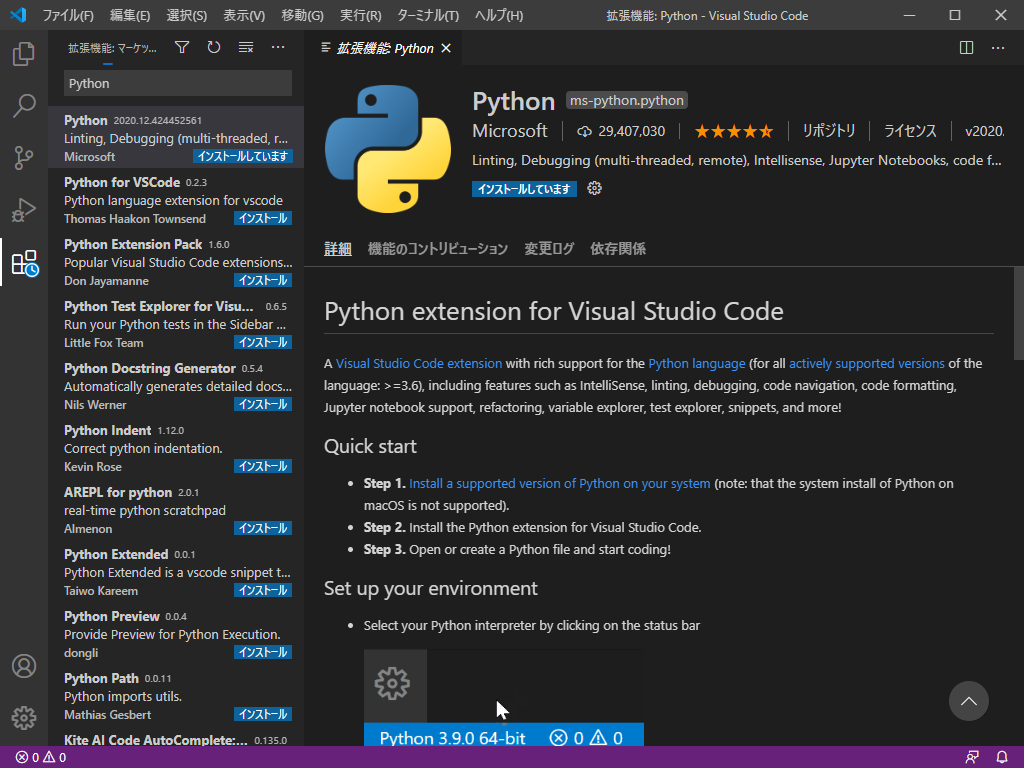Open the 移動(G) menu
1024x768 pixels.
point(302,15)
